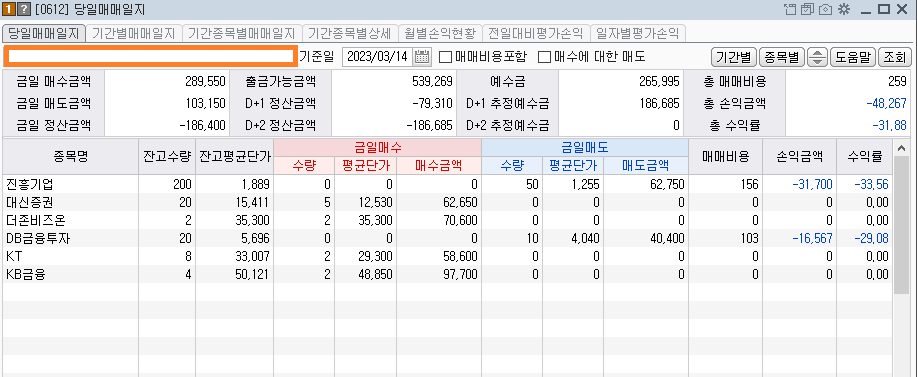Open the 기간종목별상세 tab

[350, 33]
